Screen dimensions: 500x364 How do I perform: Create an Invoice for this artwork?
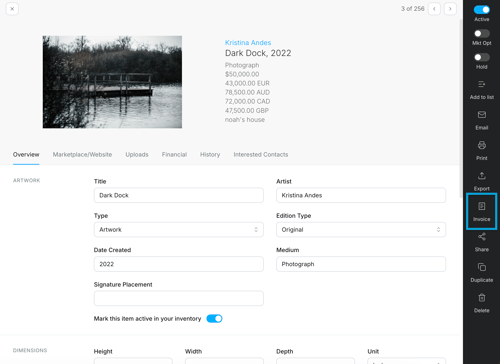click(x=482, y=211)
